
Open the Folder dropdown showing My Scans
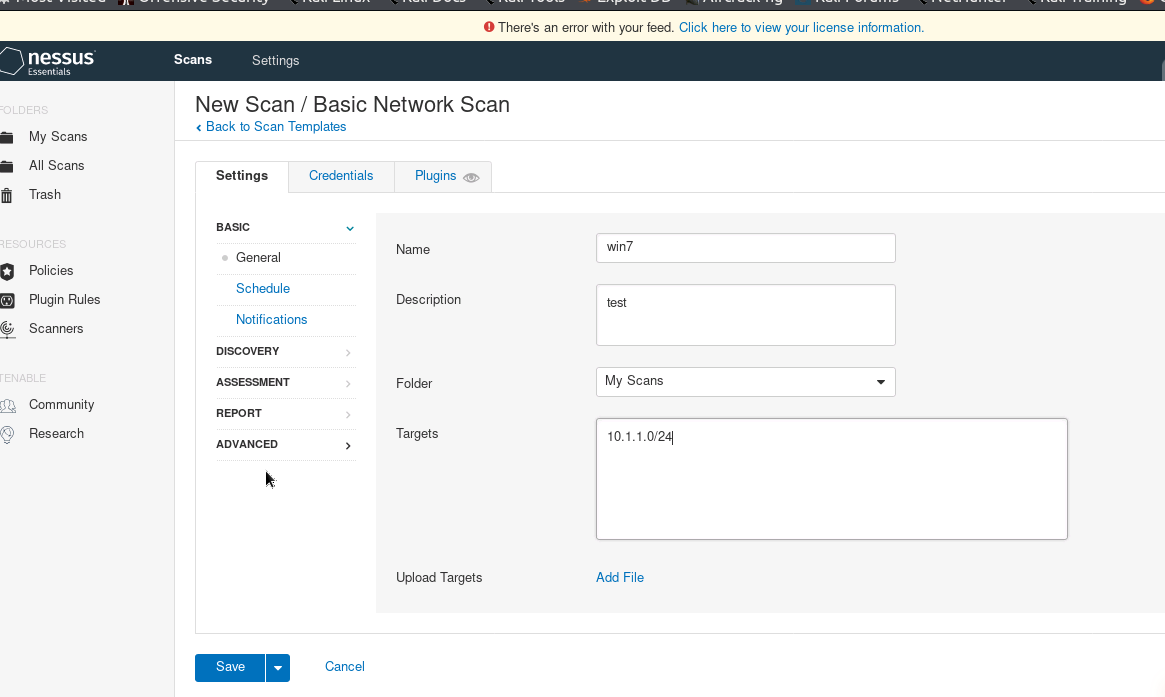tap(745, 382)
